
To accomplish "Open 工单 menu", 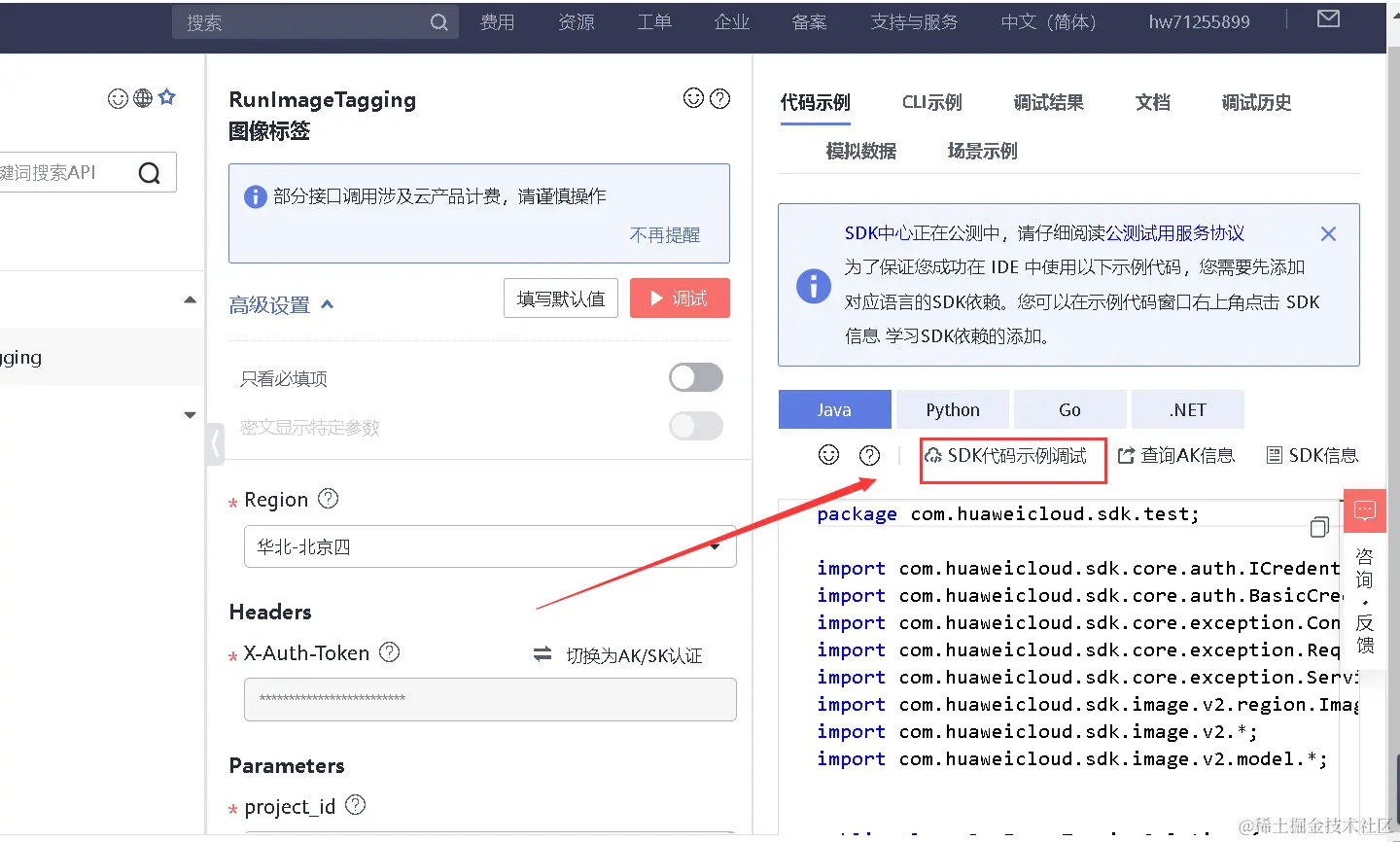I will (654, 22).
